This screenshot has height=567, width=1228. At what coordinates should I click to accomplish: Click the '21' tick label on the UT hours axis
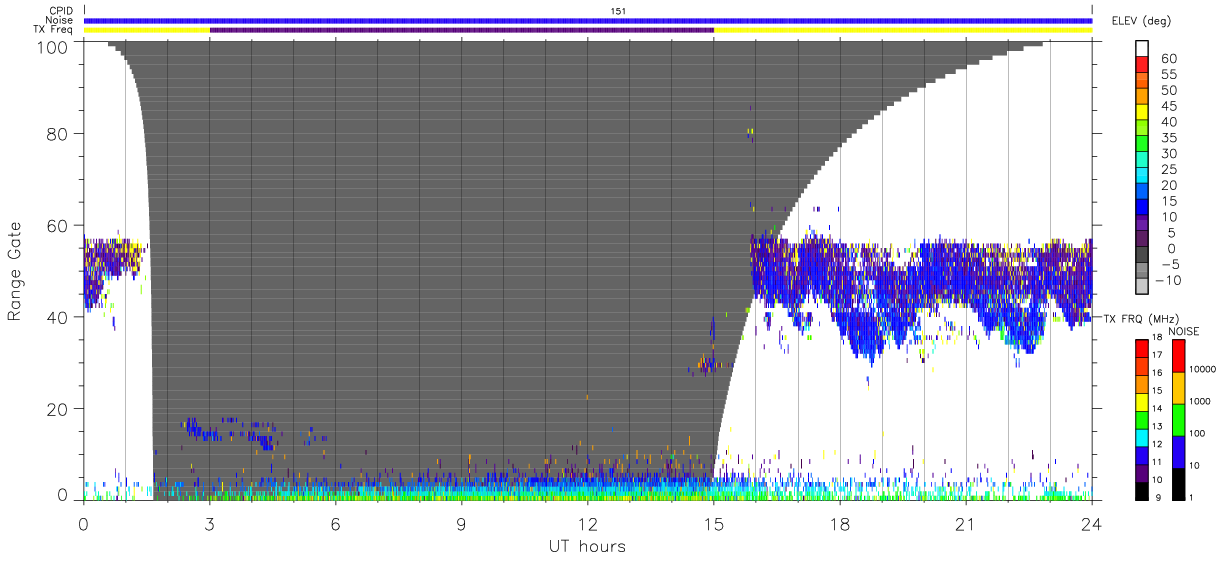[966, 524]
